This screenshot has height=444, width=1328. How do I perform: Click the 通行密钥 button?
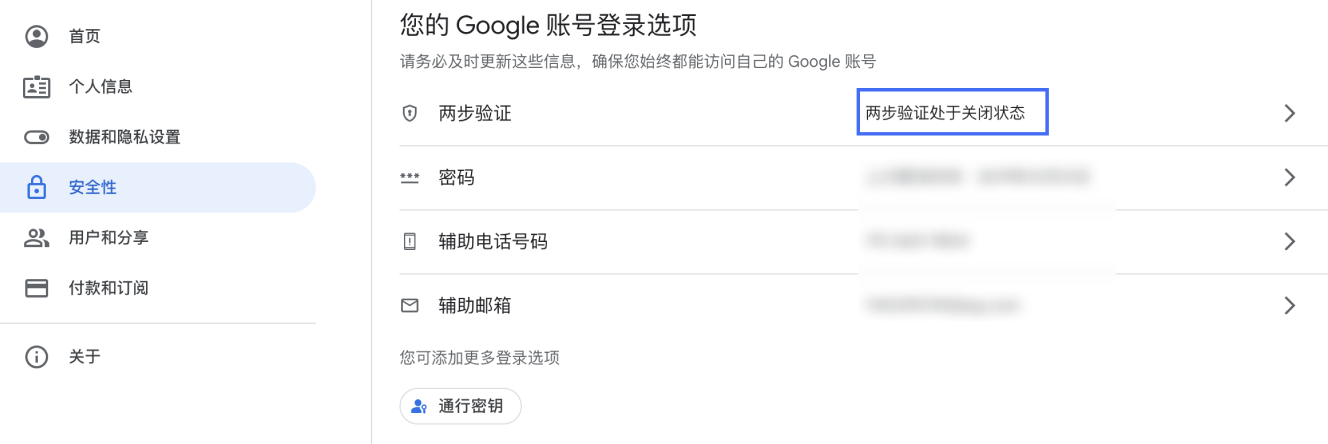click(x=460, y=407)
